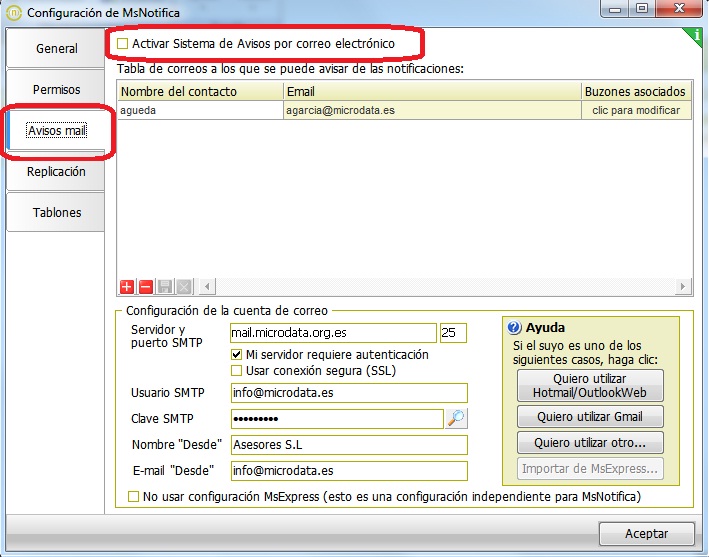Click the Nombre "Desde" field

[349, 445]
